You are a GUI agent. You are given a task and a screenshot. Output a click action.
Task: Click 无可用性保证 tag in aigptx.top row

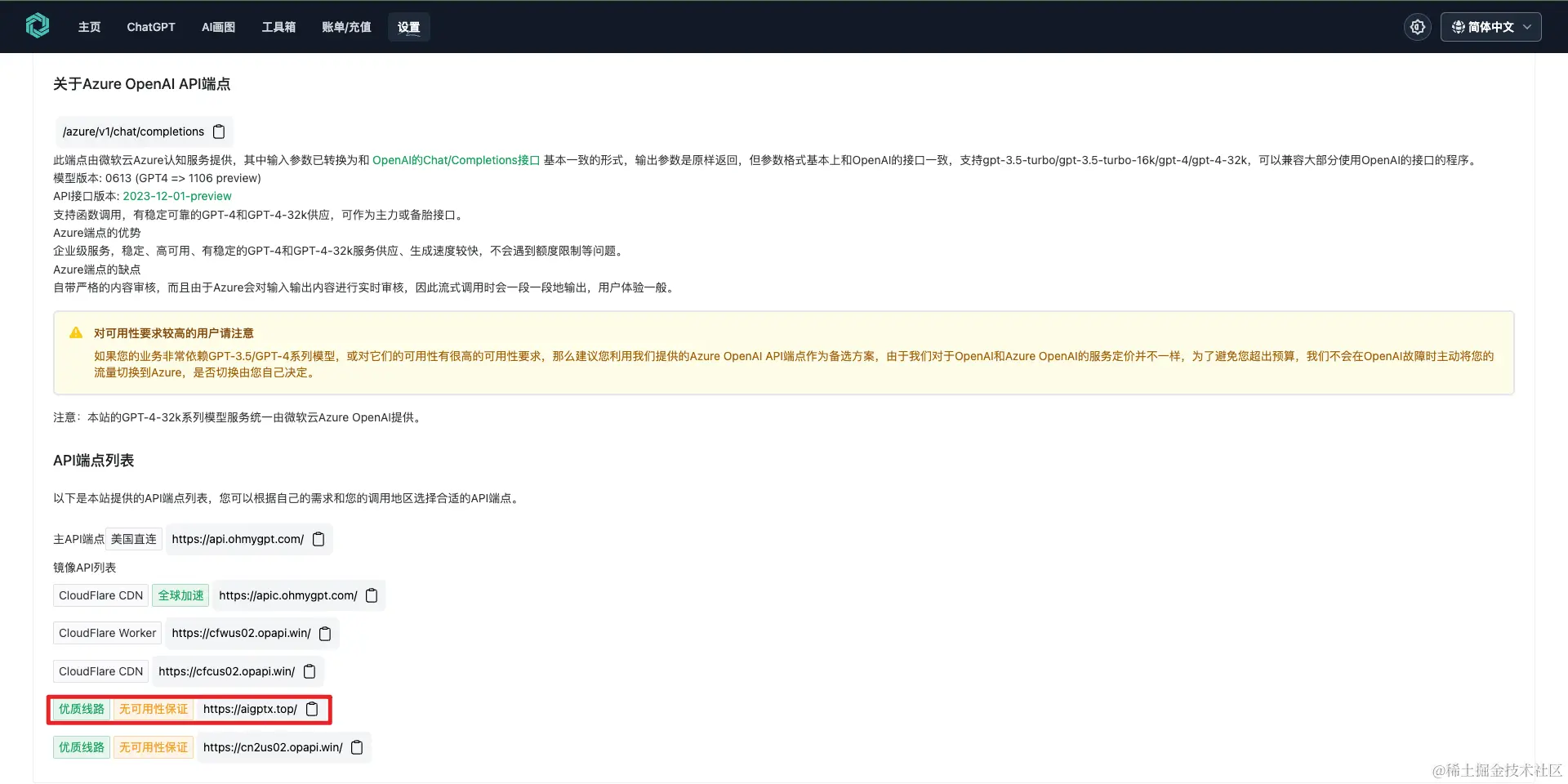[154, 709]
